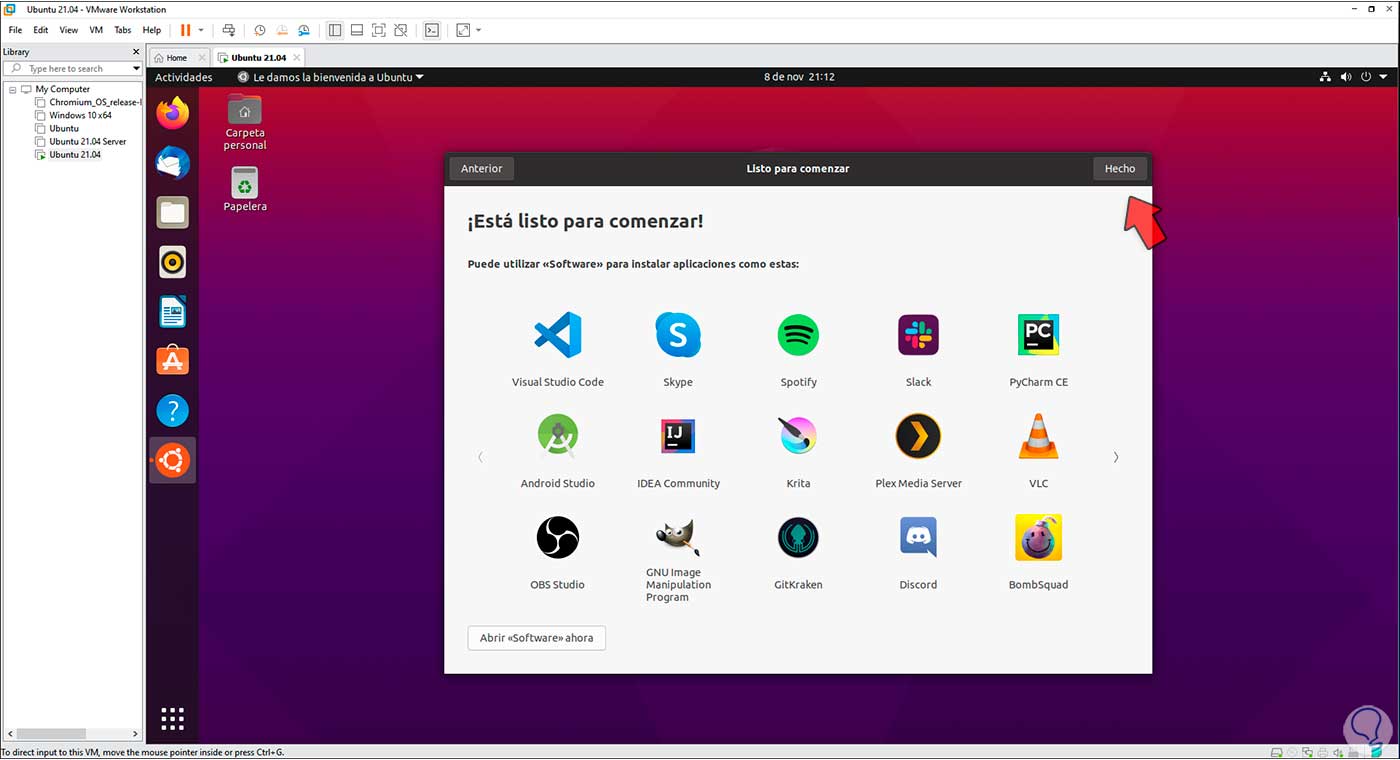Select the Android Studio app icon
This screenshot has height=760, width=1400.
coord(558,436)
